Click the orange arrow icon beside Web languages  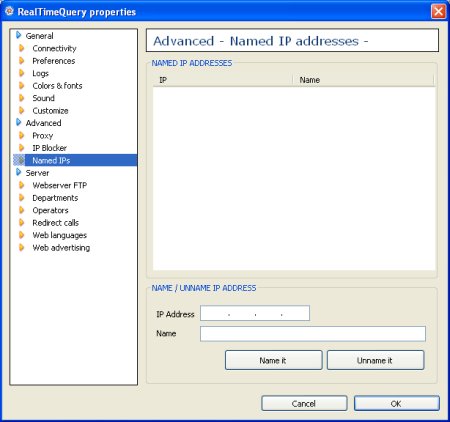[x=22, y=235]
